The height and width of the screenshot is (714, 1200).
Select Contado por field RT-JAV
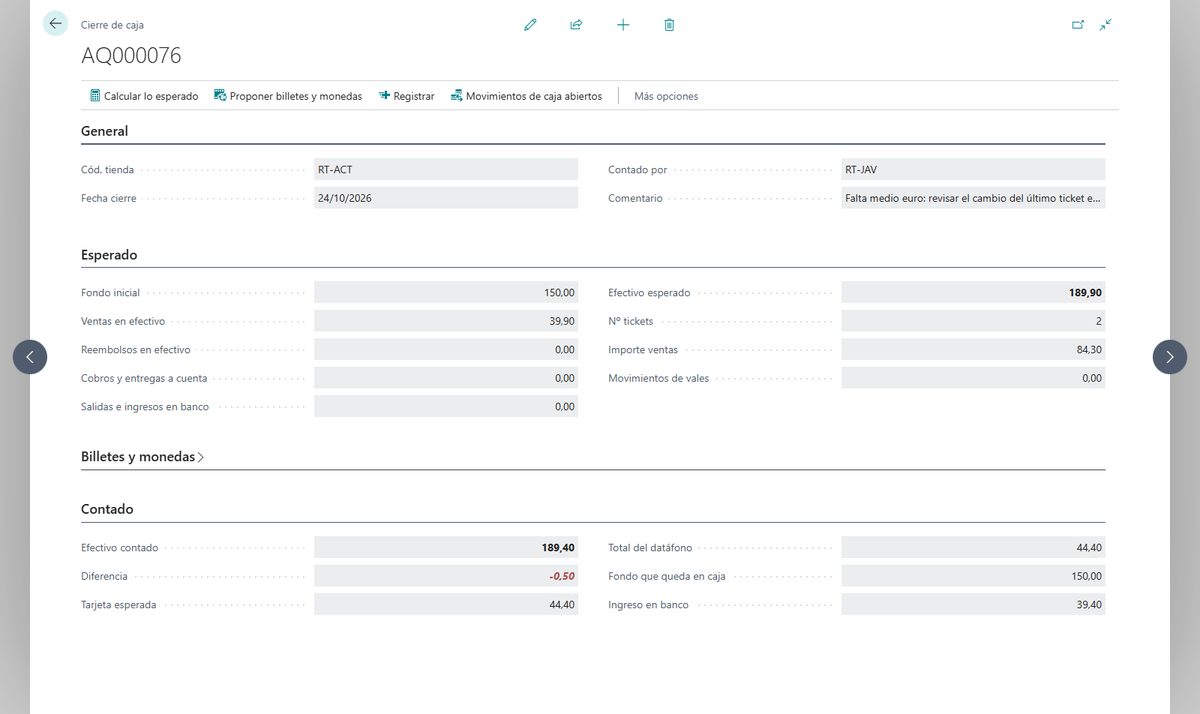tap(973, 169)
